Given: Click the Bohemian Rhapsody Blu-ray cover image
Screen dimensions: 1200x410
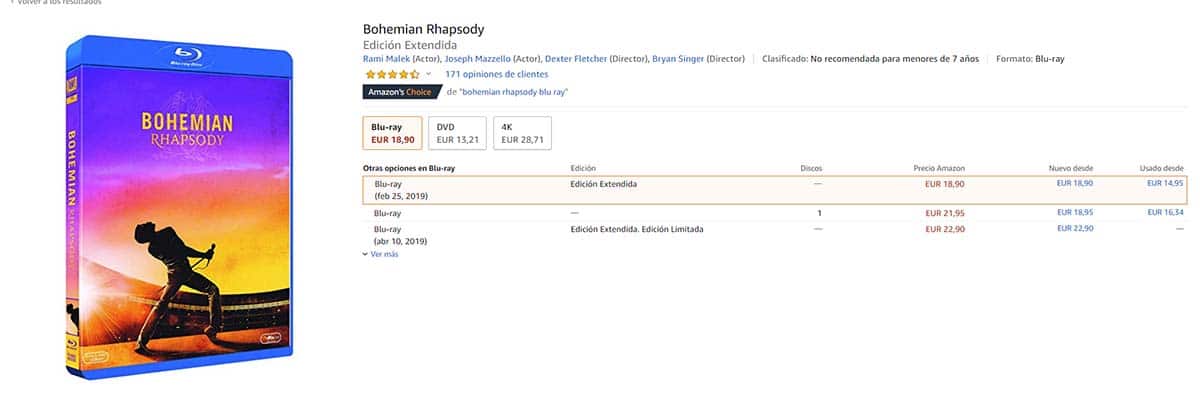Looking at the screenshot, I should pyautogui.click(x=180, y=205).
